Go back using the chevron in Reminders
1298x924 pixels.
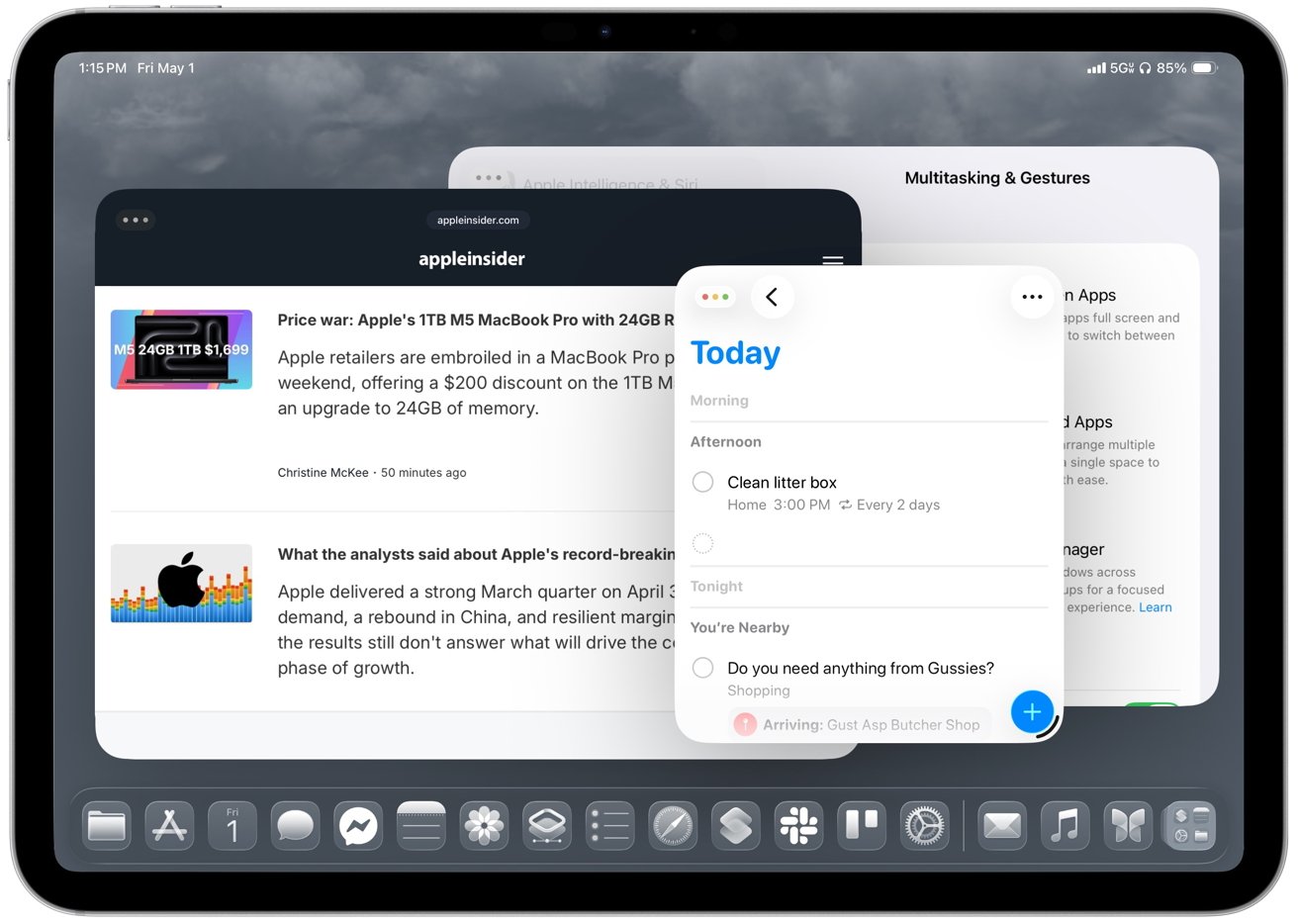click(x=773, y=297)
